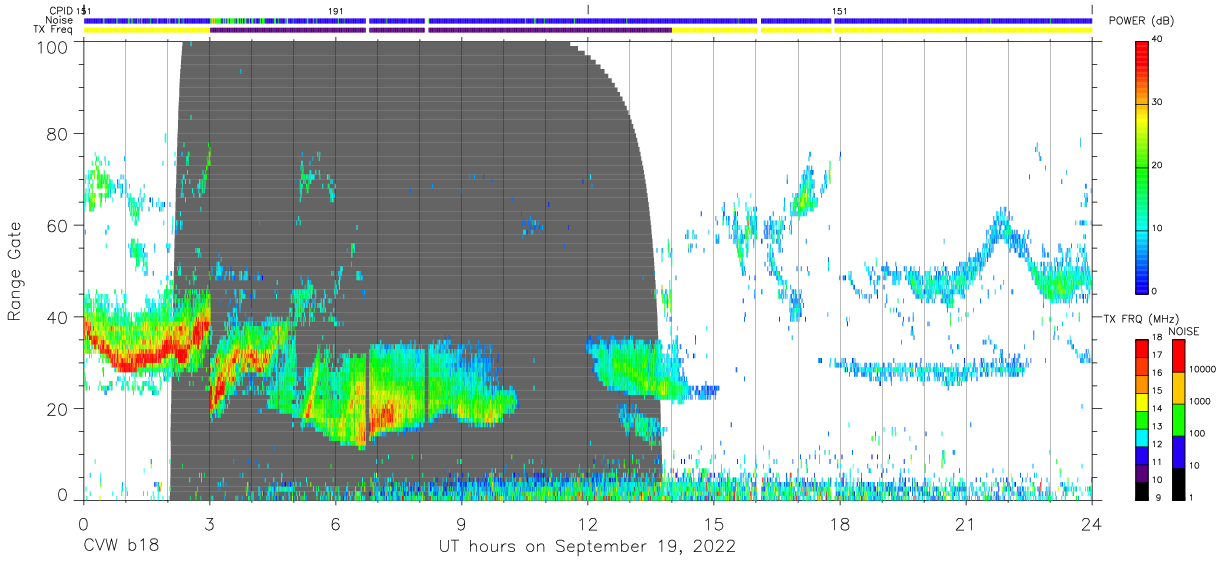Click the "POWER (dB)" colorbar title

(1143, 22)
